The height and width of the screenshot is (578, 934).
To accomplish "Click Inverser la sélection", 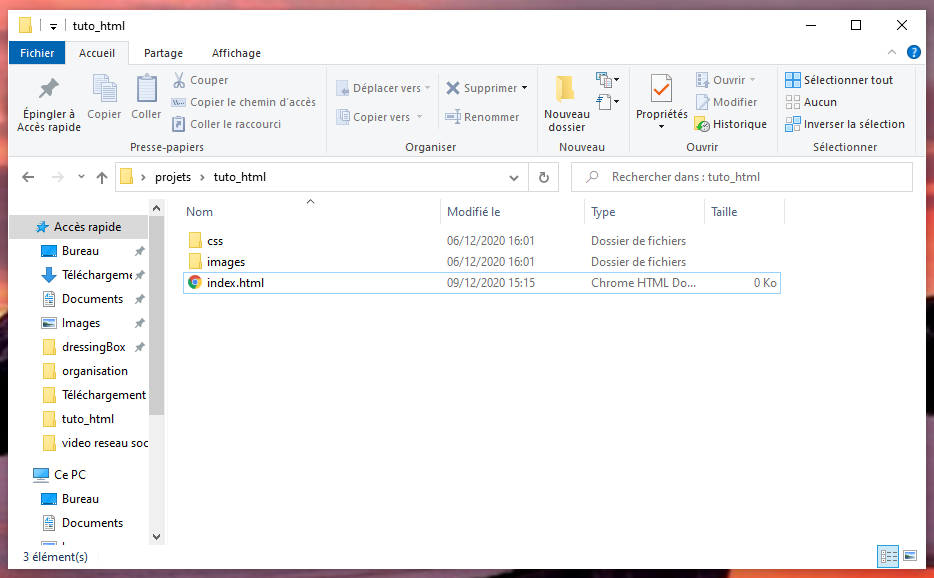I will click(x=845, y=124).
